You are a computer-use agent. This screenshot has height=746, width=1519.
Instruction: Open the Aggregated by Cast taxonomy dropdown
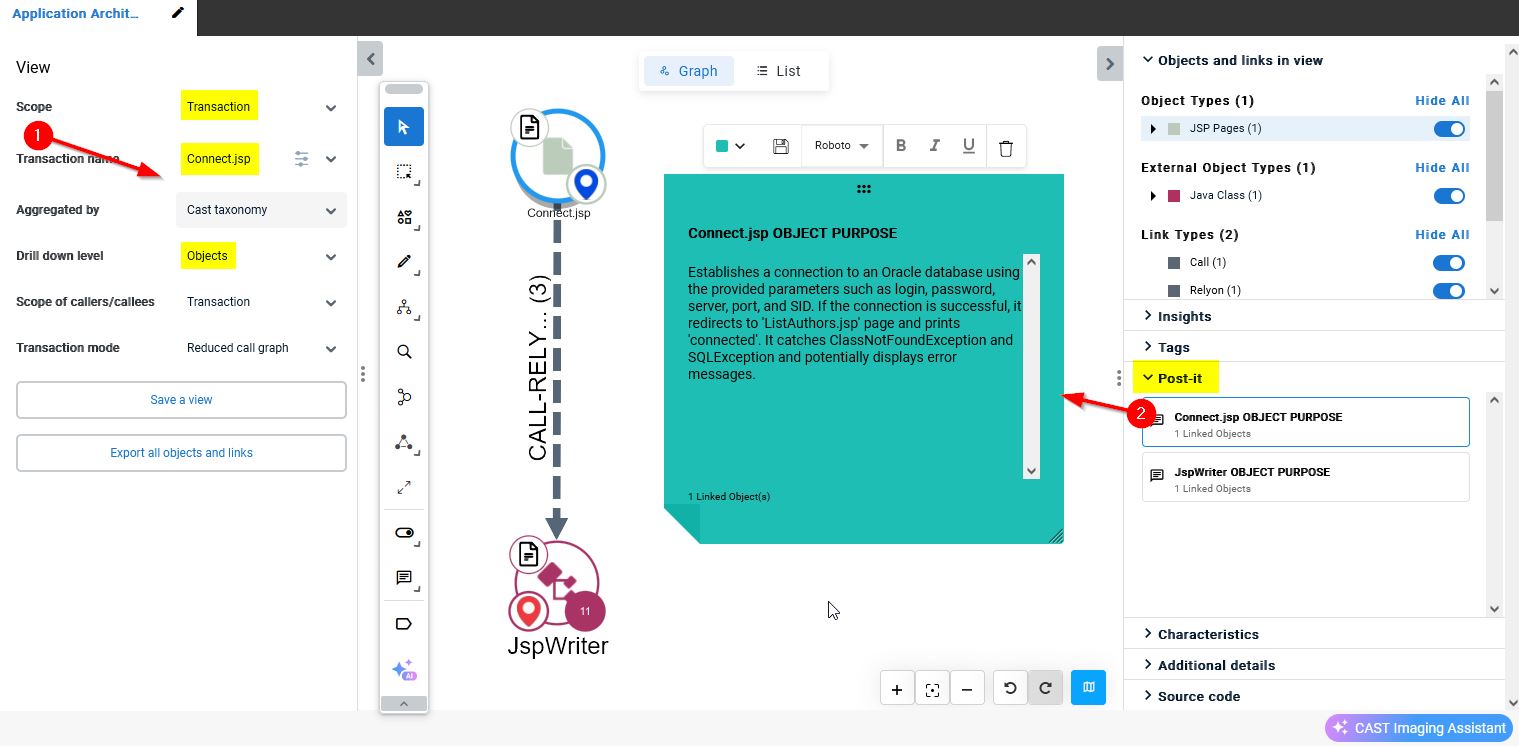tap(261, 211)
